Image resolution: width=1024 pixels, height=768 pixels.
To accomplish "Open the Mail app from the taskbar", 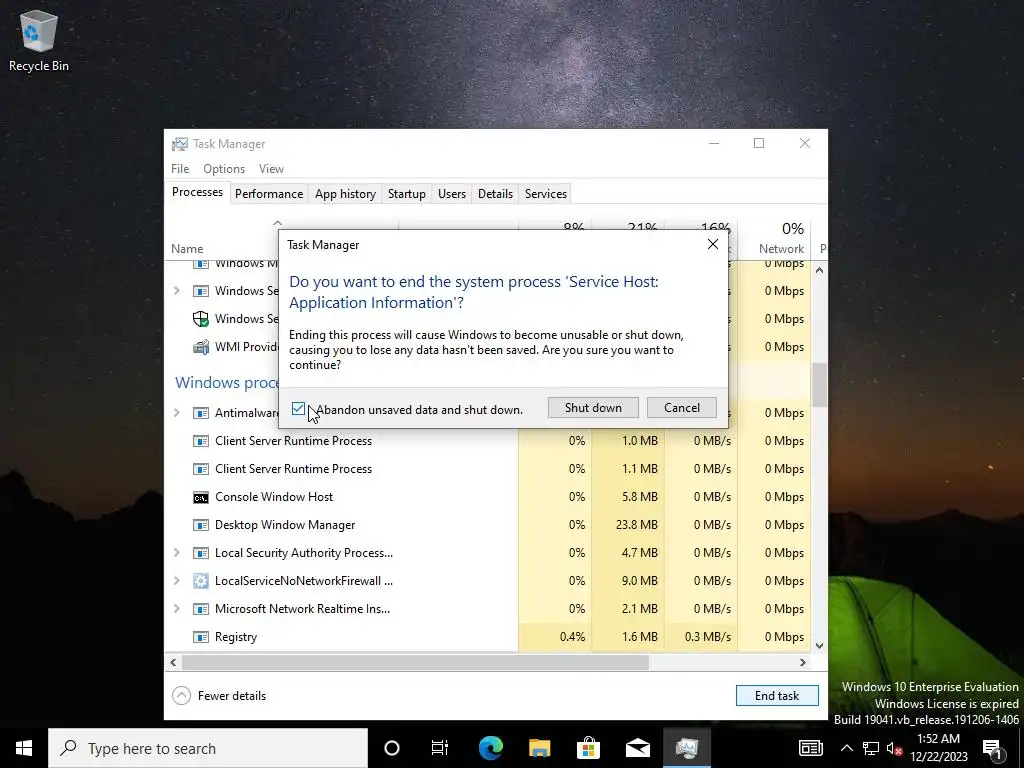I will click(x=637, y=748).
